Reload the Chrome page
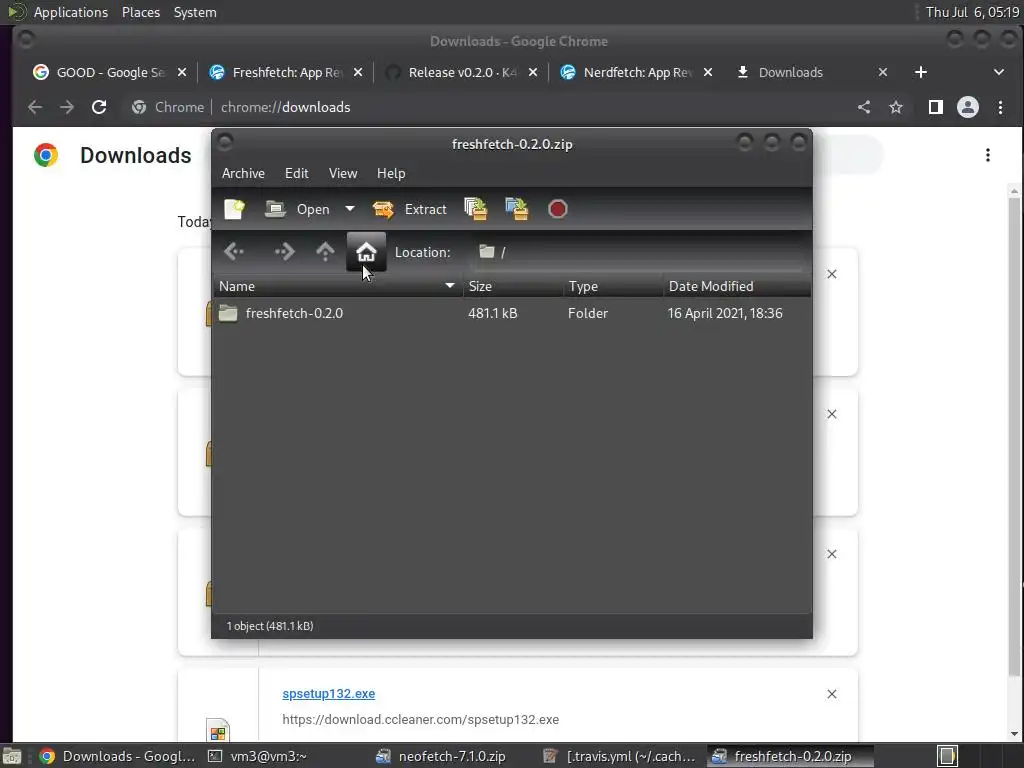This screenshot has width=1024, height=768. (x=99, y=107)
